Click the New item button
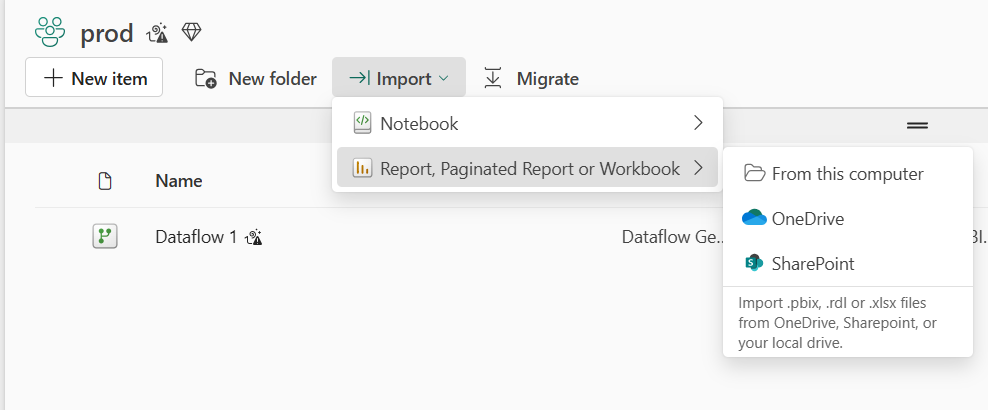This screenshot has width=988, height=410. [94, 78]
